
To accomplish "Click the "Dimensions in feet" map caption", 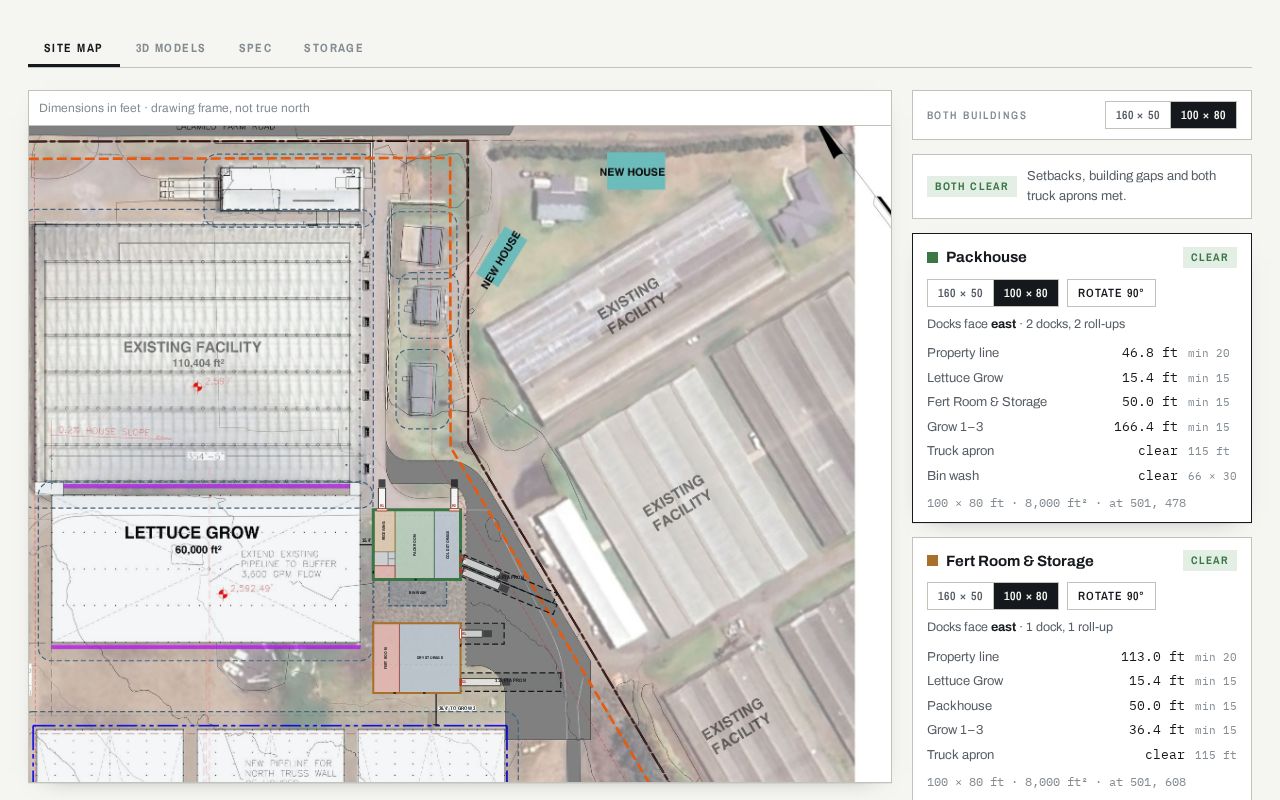I will [174, 108].
